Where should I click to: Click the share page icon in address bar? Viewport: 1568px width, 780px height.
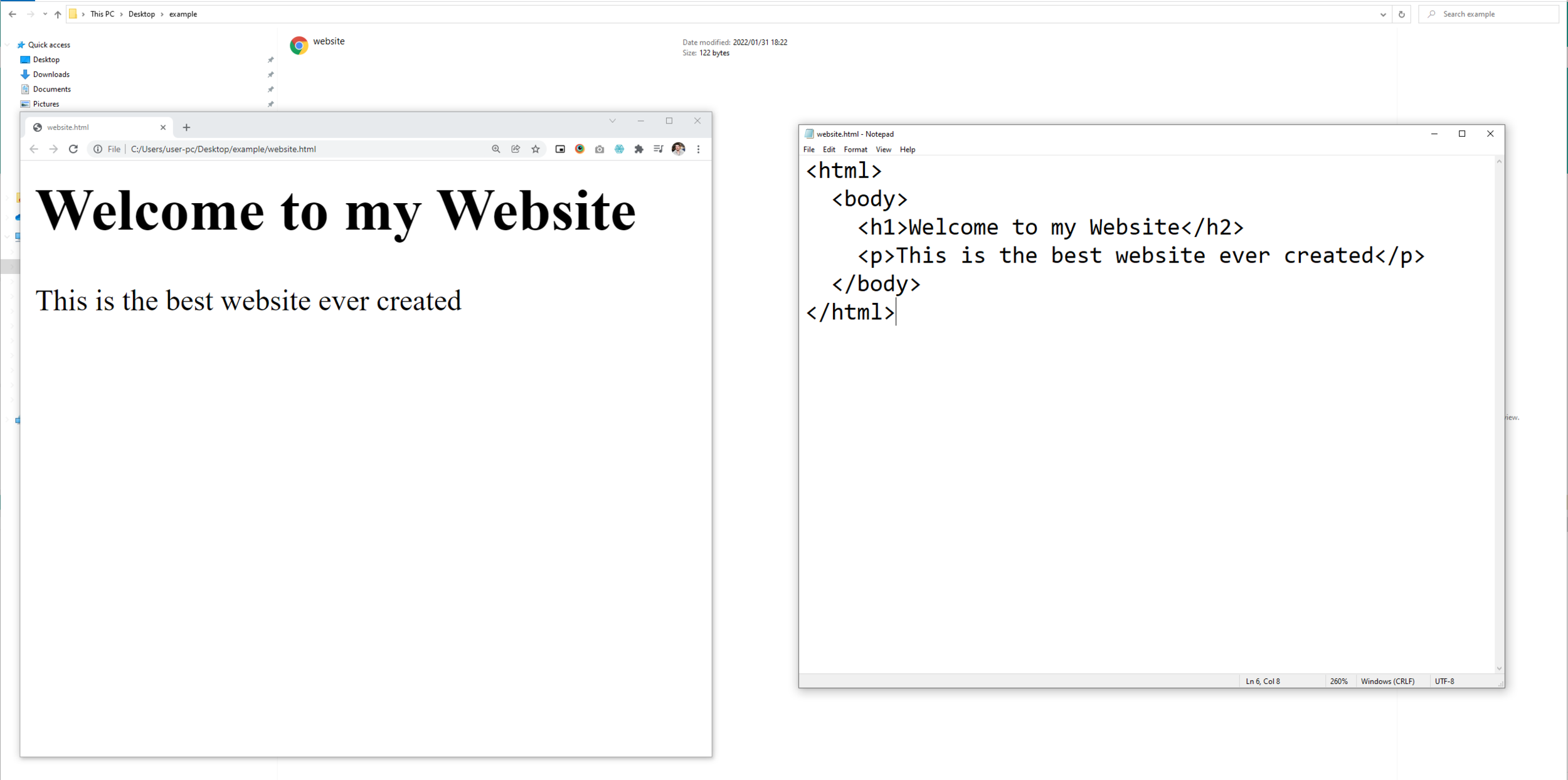[516, 149]
